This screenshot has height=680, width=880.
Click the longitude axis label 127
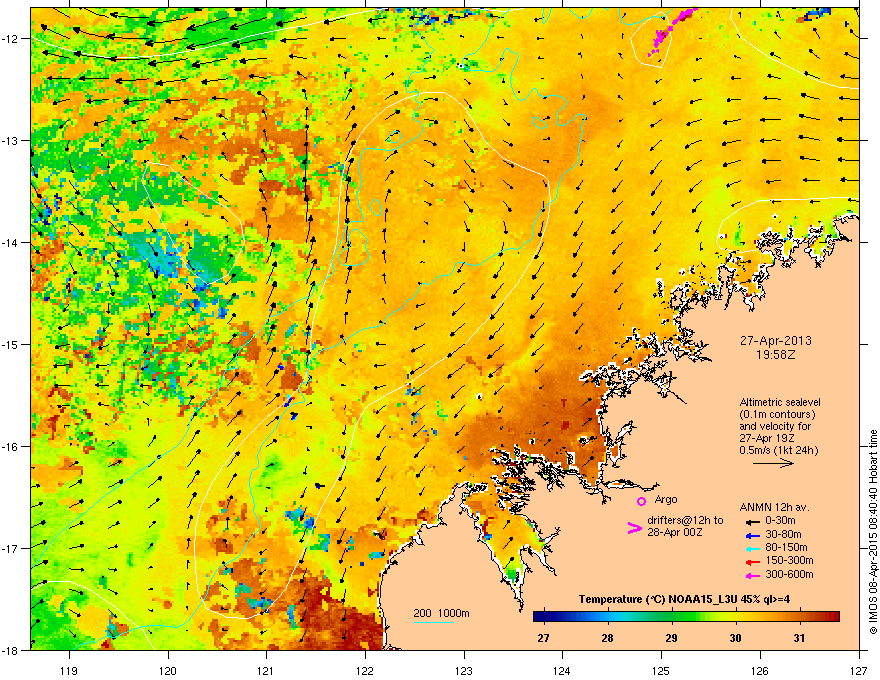tap(859, 670)
